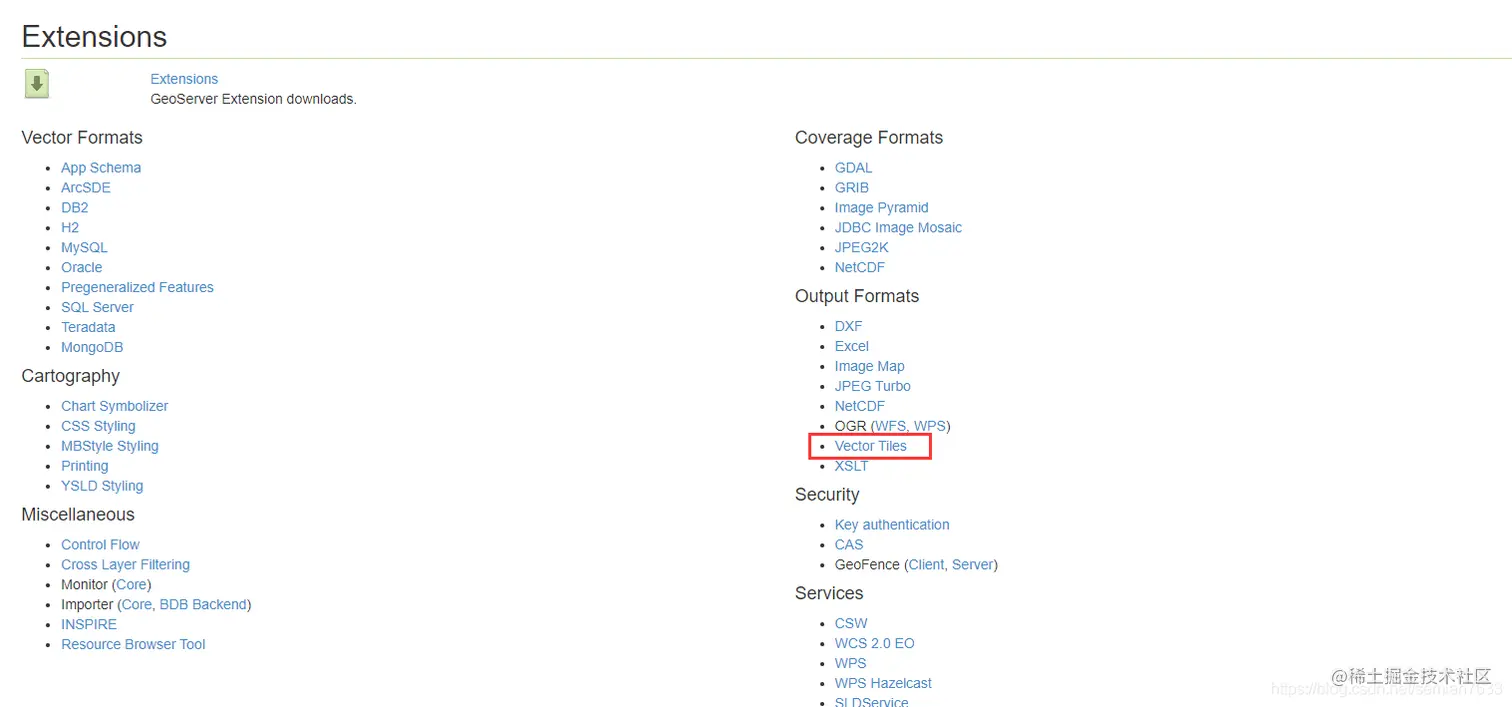The height and width of the screenshot is (707, 1512).
Task: Open the Teradata extension link
Action: [88, 328]
